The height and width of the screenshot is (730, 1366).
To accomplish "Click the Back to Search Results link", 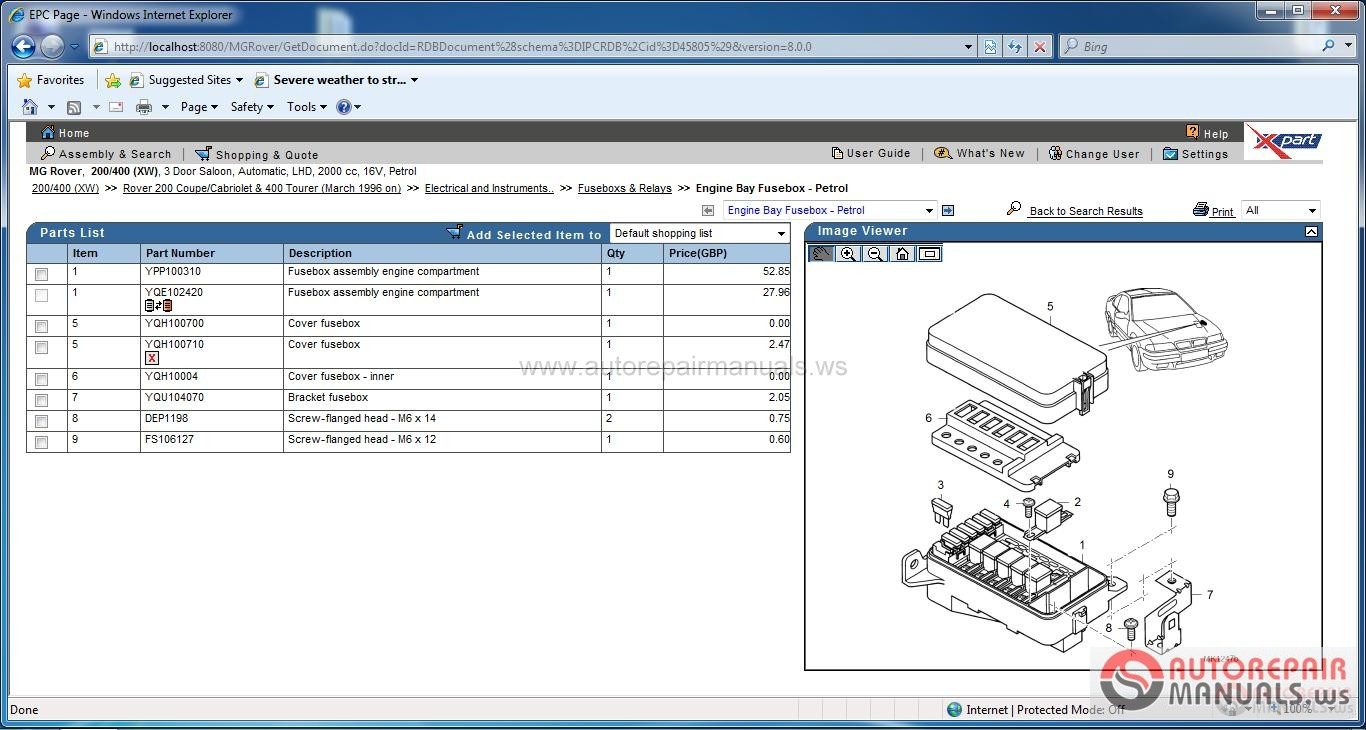I will pos(1086,211).
